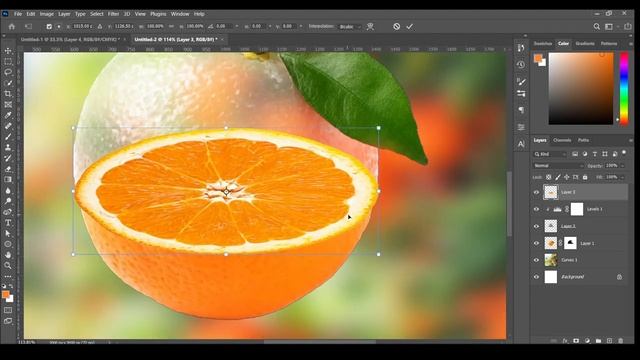This screenshot has height=360, width=640.
Task: Add a layer style with fx icon
Action: pyautogui.click(x=565, y=341)
